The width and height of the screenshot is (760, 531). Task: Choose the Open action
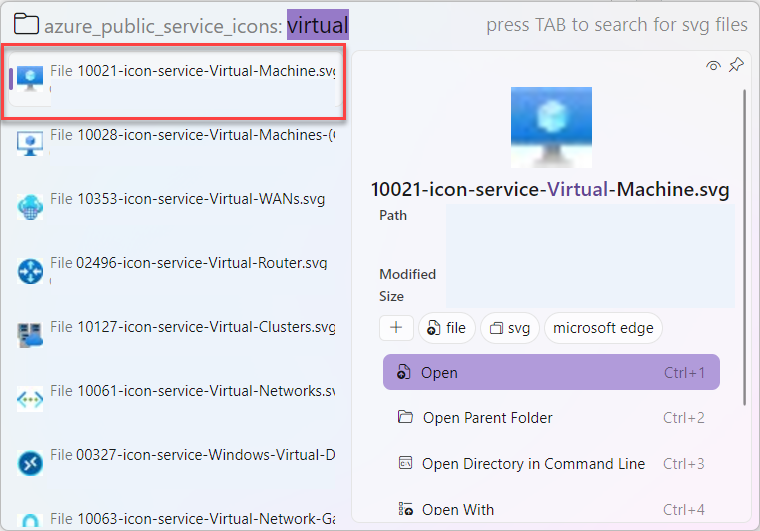point(551,372)
